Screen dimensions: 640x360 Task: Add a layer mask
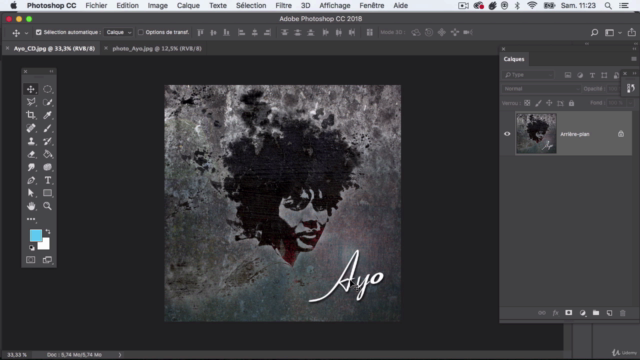(x=569, y=313)
